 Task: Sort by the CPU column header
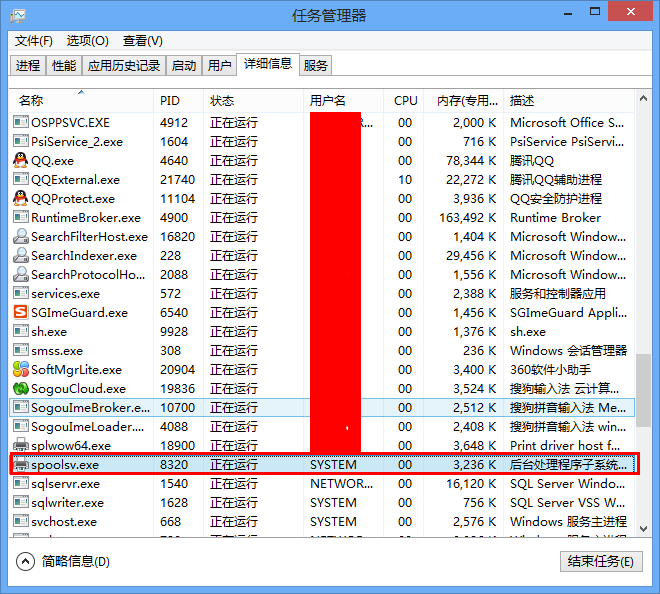[x=404, y=101]
